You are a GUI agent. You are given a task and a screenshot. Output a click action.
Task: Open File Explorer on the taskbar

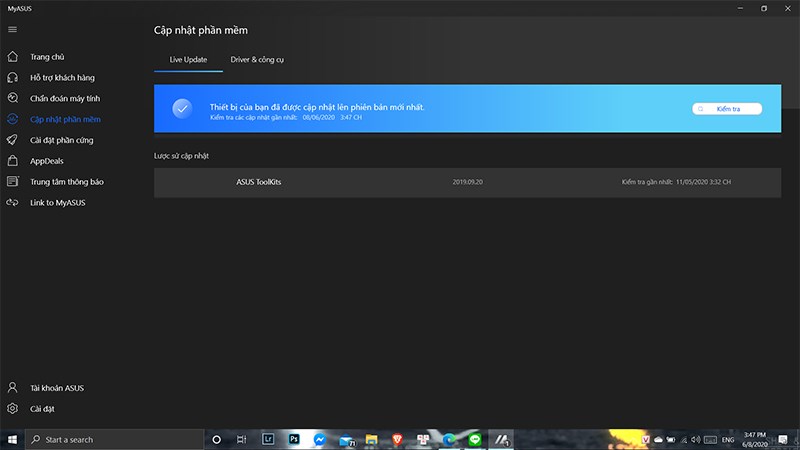(x=371, y=439)
